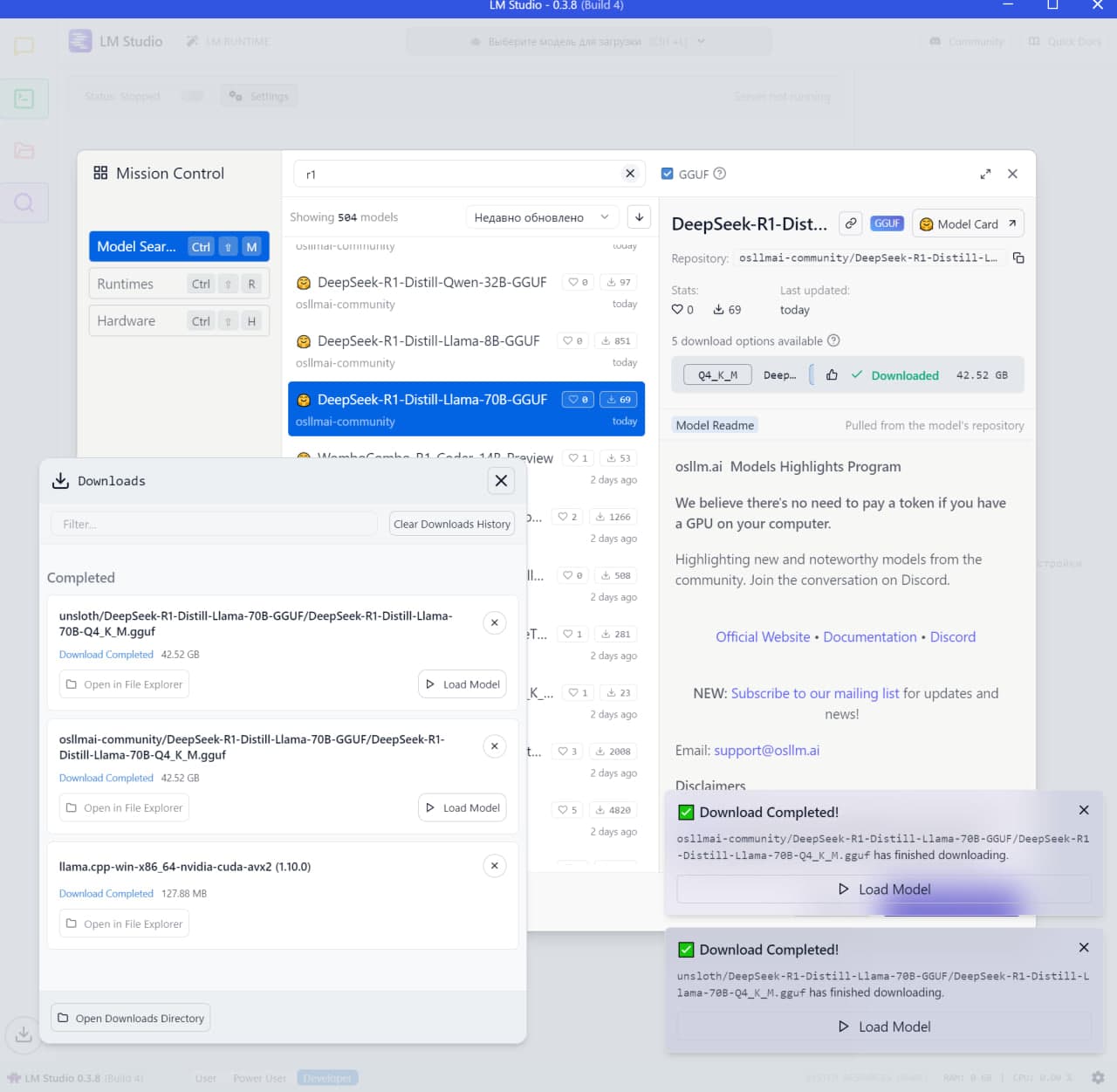Show help for download options available
Screen dimensions: 1117x1092
tap(833, 340)
